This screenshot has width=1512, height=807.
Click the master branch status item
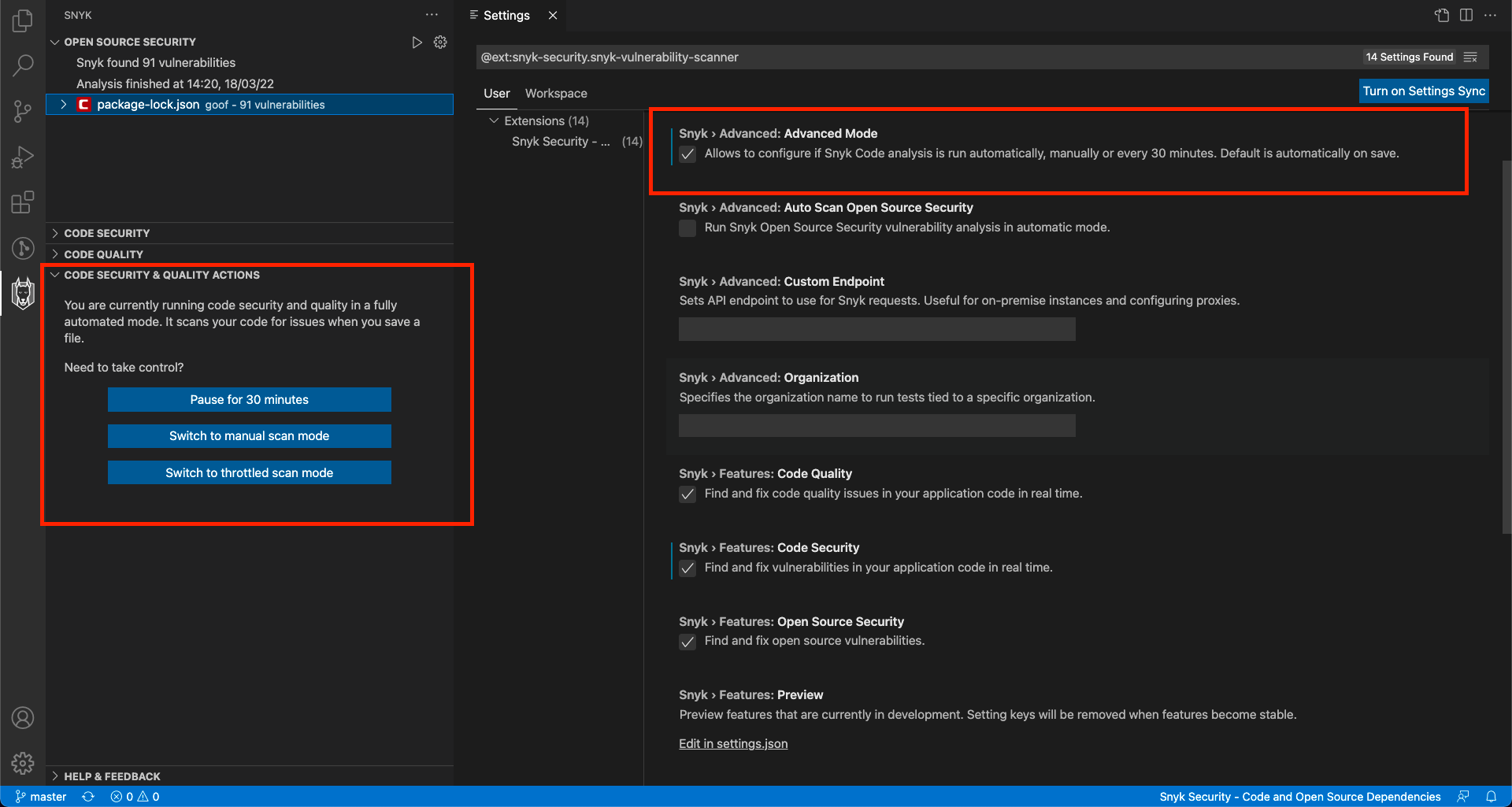[41, 797]
